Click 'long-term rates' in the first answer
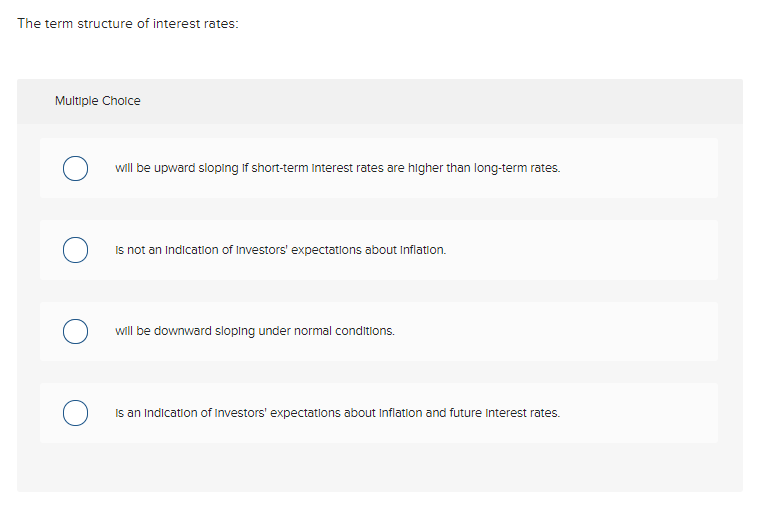Image resolution: width=774 pixels, height=517 pixels. pos(520,168)
